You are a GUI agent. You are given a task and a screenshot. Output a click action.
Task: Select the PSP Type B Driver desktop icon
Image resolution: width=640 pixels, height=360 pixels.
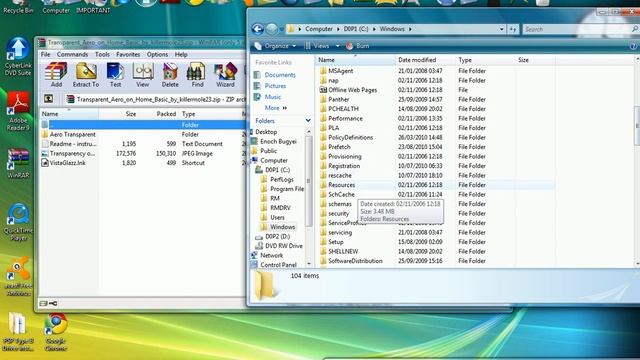coord(18,331)
